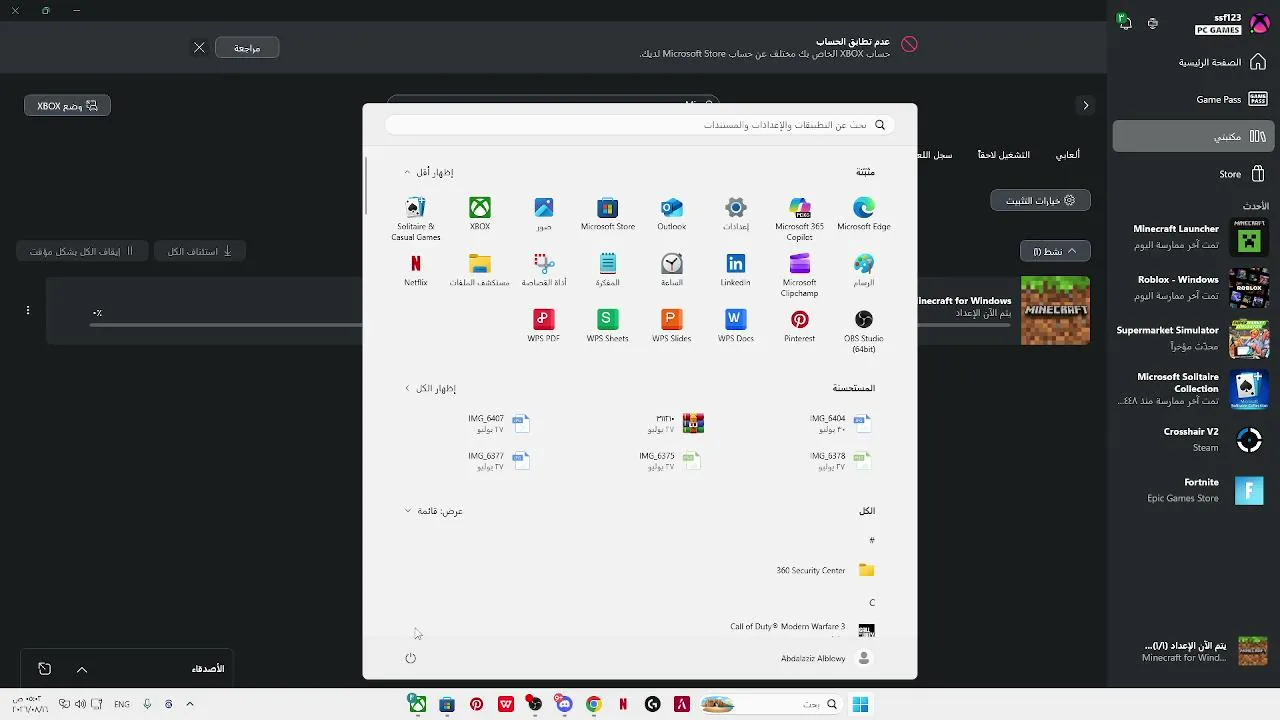Open the Snipping Tool pinned app
The image size is (1280, 720).
[544, 270]
